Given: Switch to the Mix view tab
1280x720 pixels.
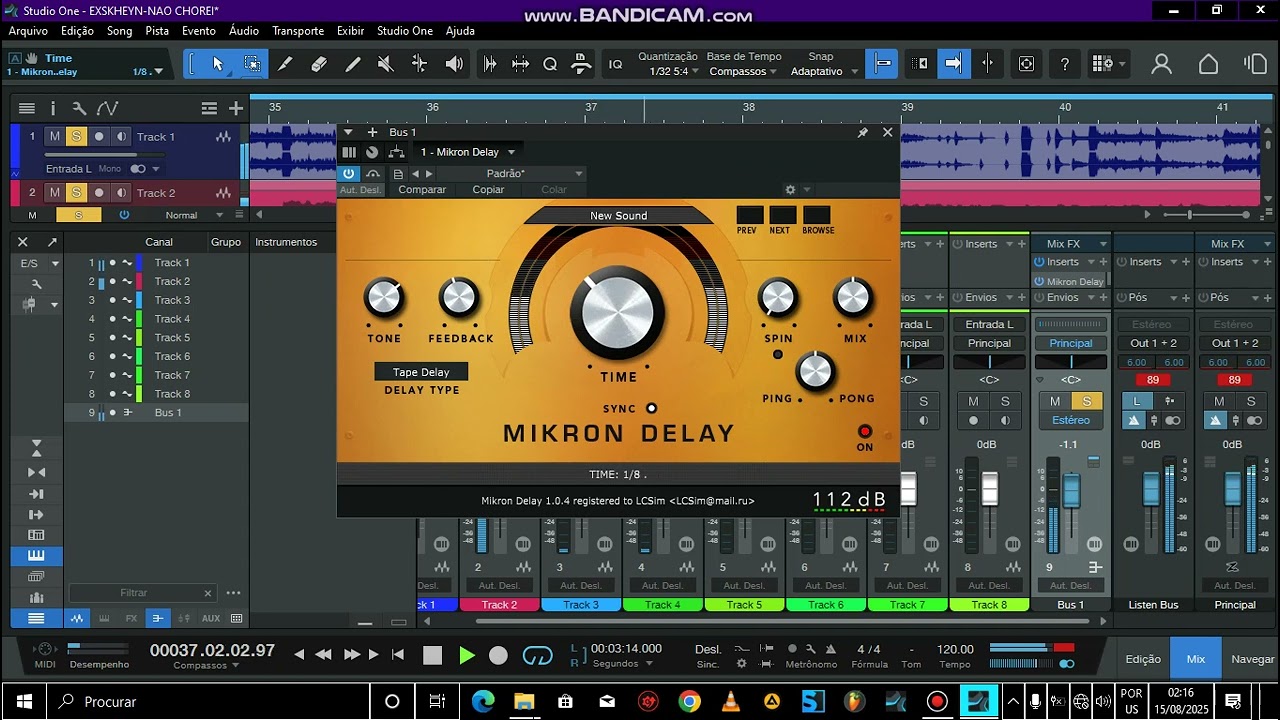Looking at the screenshot, I should pos(1196,659).
